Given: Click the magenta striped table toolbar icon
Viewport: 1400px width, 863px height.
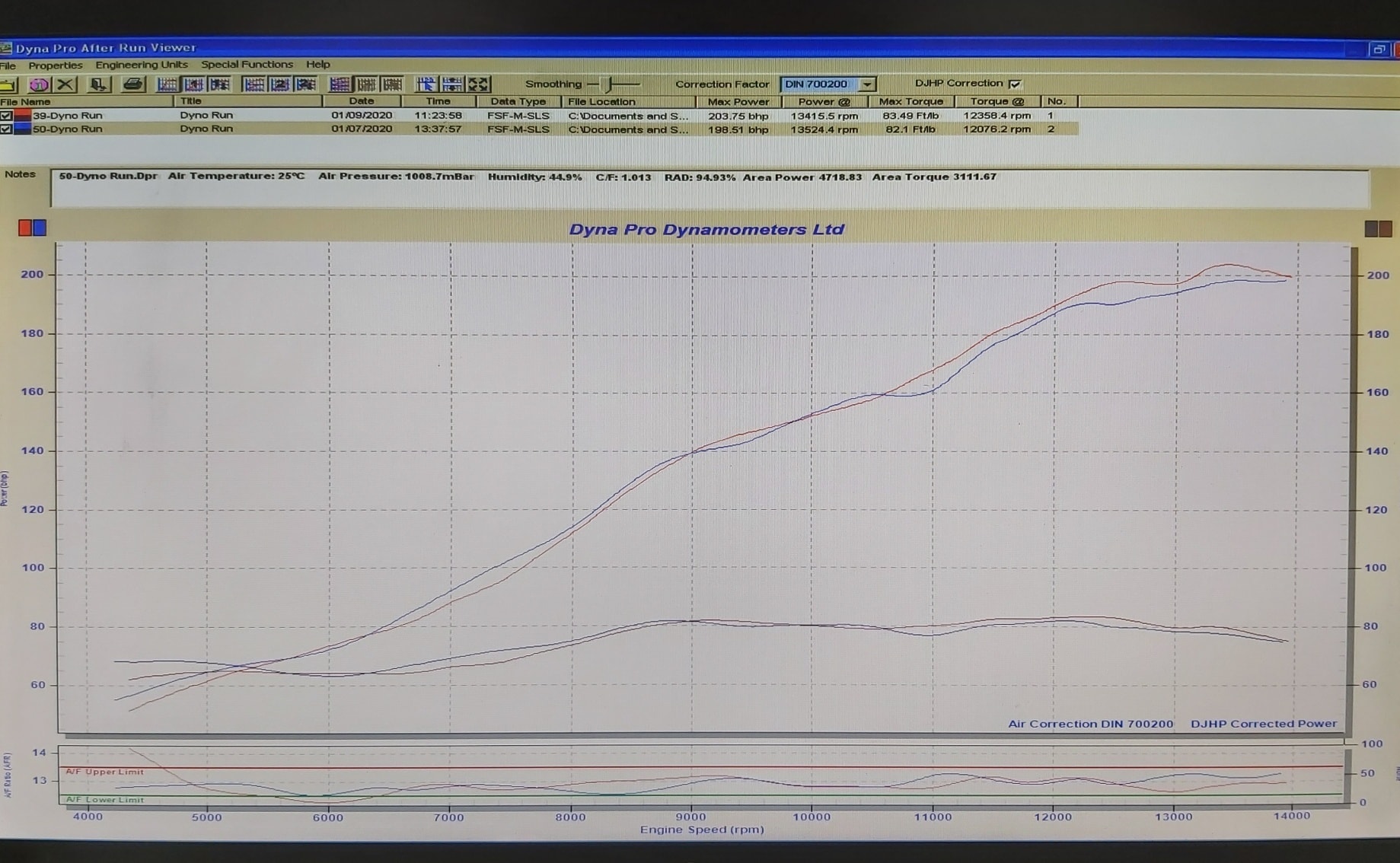Looking at the screenshot, I should point(340,84).
